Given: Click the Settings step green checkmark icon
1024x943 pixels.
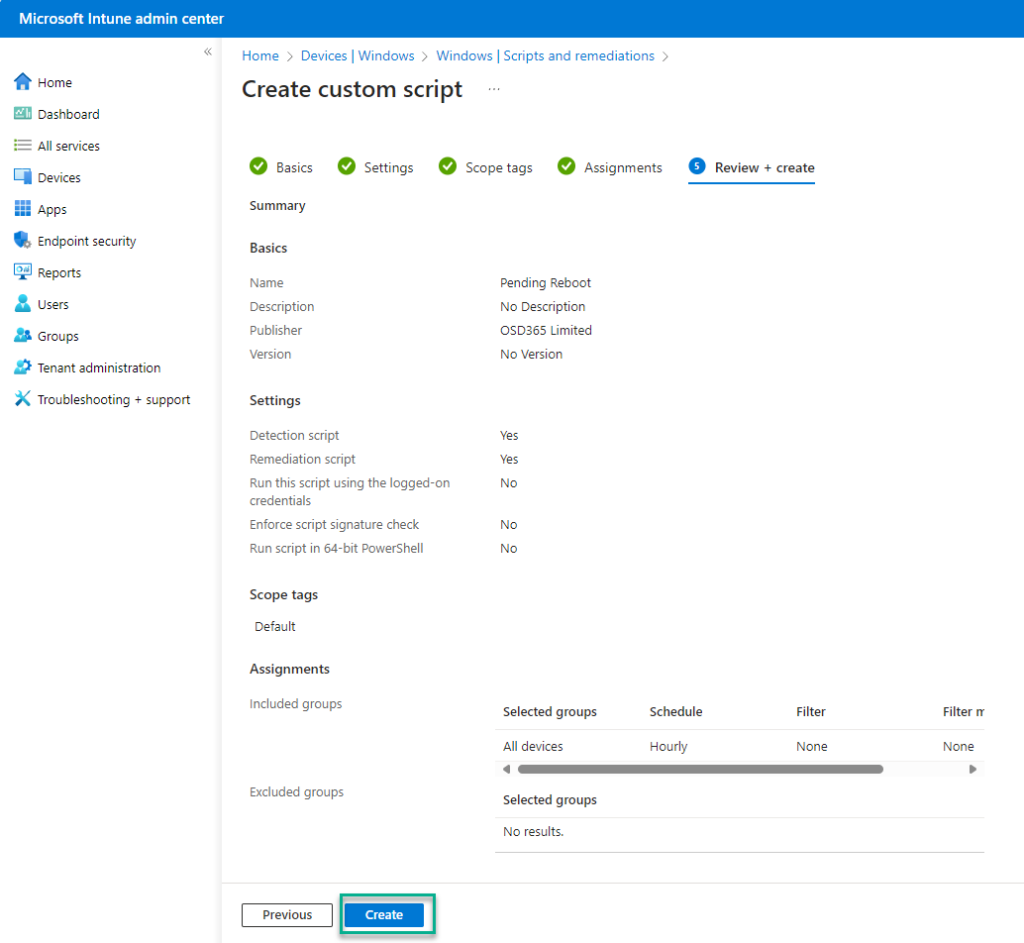Looking at the screenshot, I should [347, 167].
